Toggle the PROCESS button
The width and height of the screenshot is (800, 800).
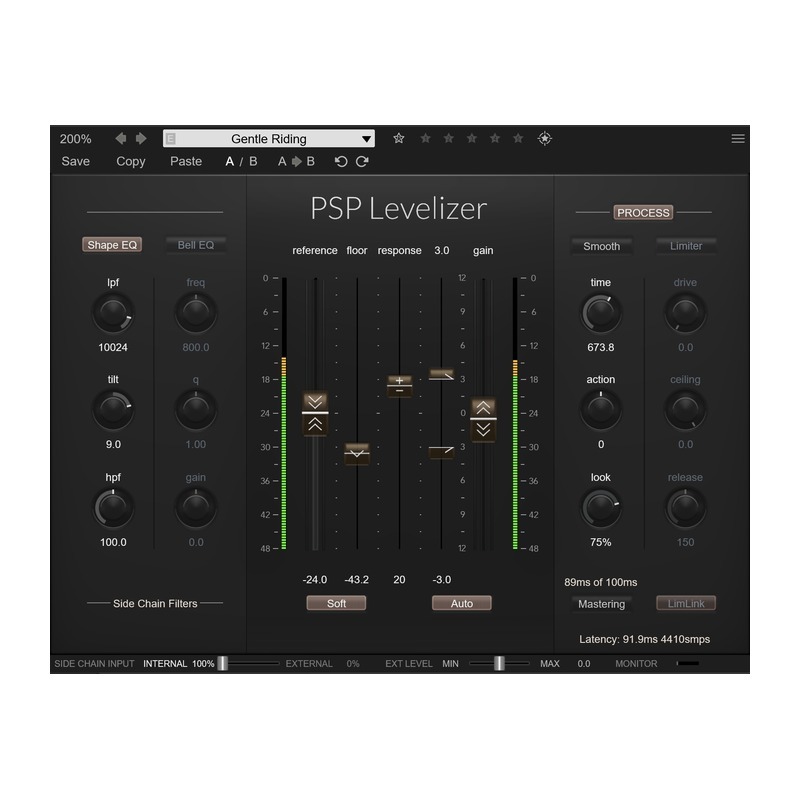(x=643, y=213)
